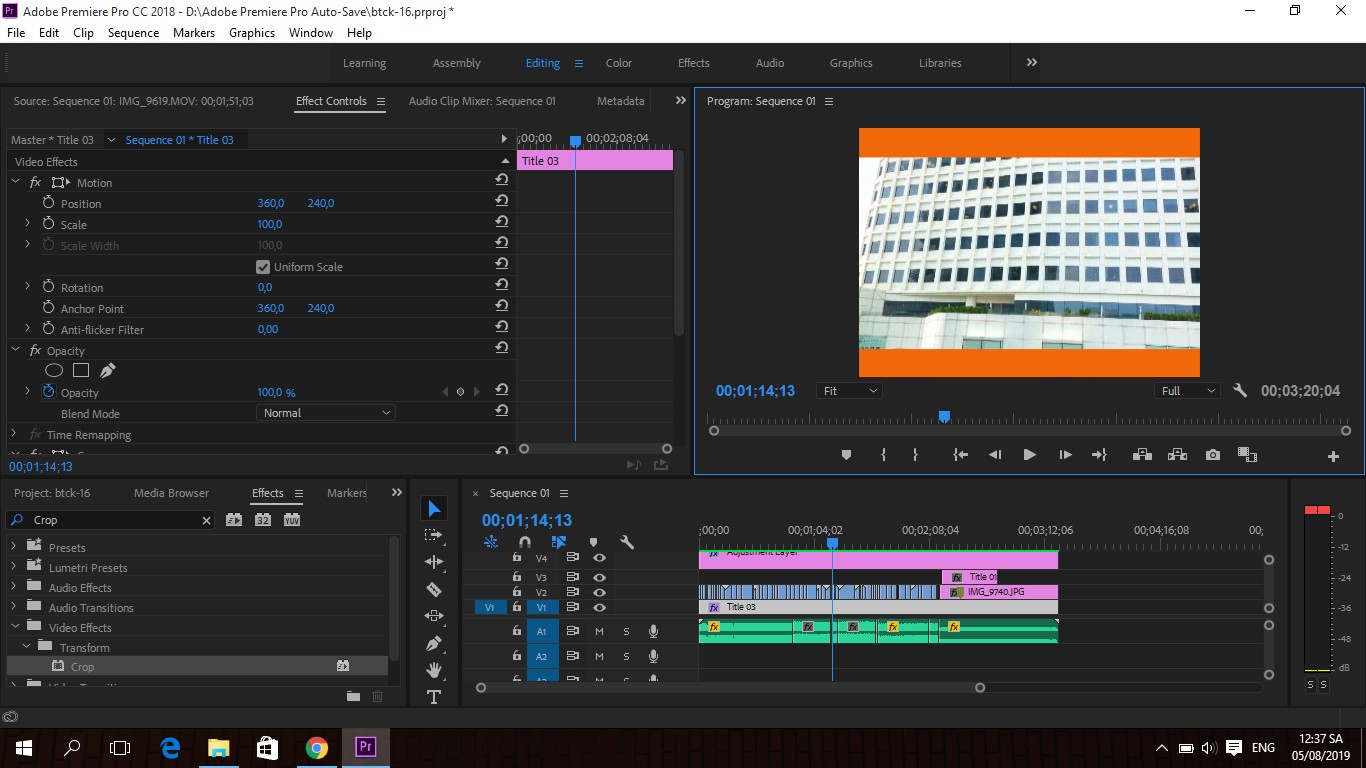Create 4-point polygon mask under Opacity
The image size is (1366, 768).
point(81,371)
